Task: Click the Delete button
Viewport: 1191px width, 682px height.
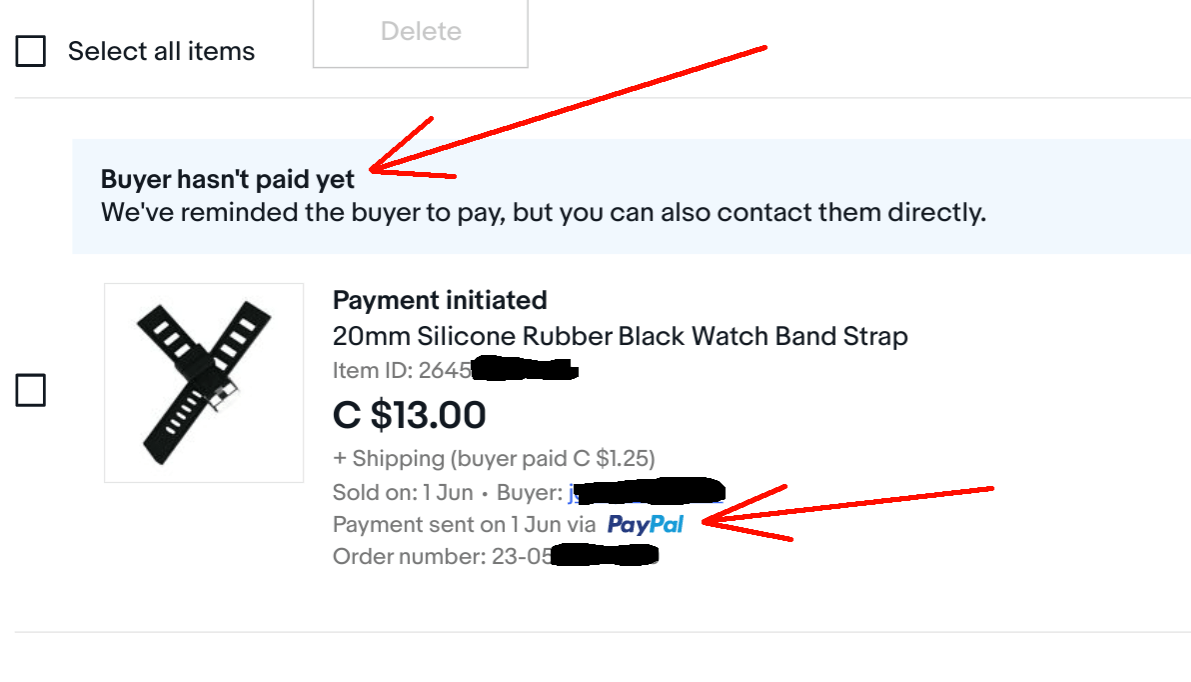Action: (x=420, y=31)
